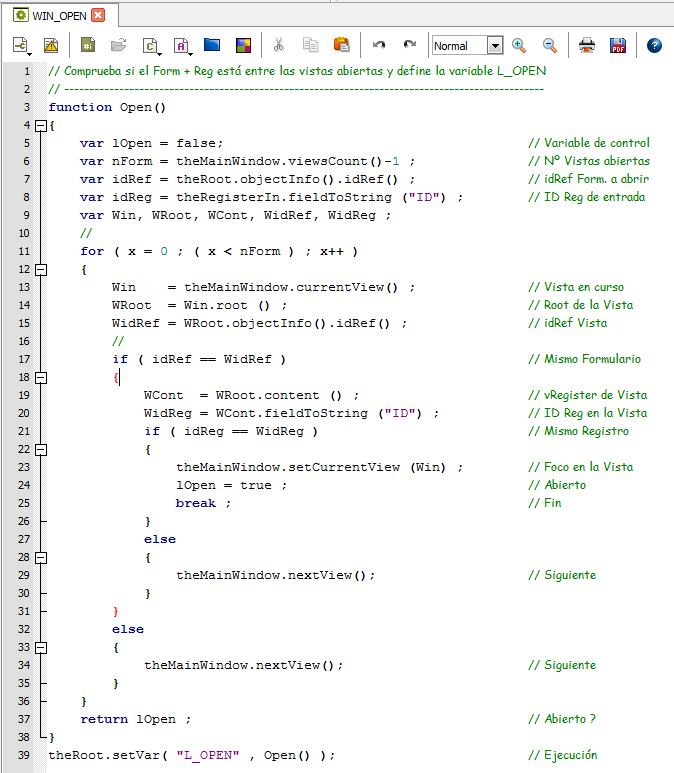
Task: Click 'WRoot.content ()' on line 19
Action: click(x=279, y=395)
